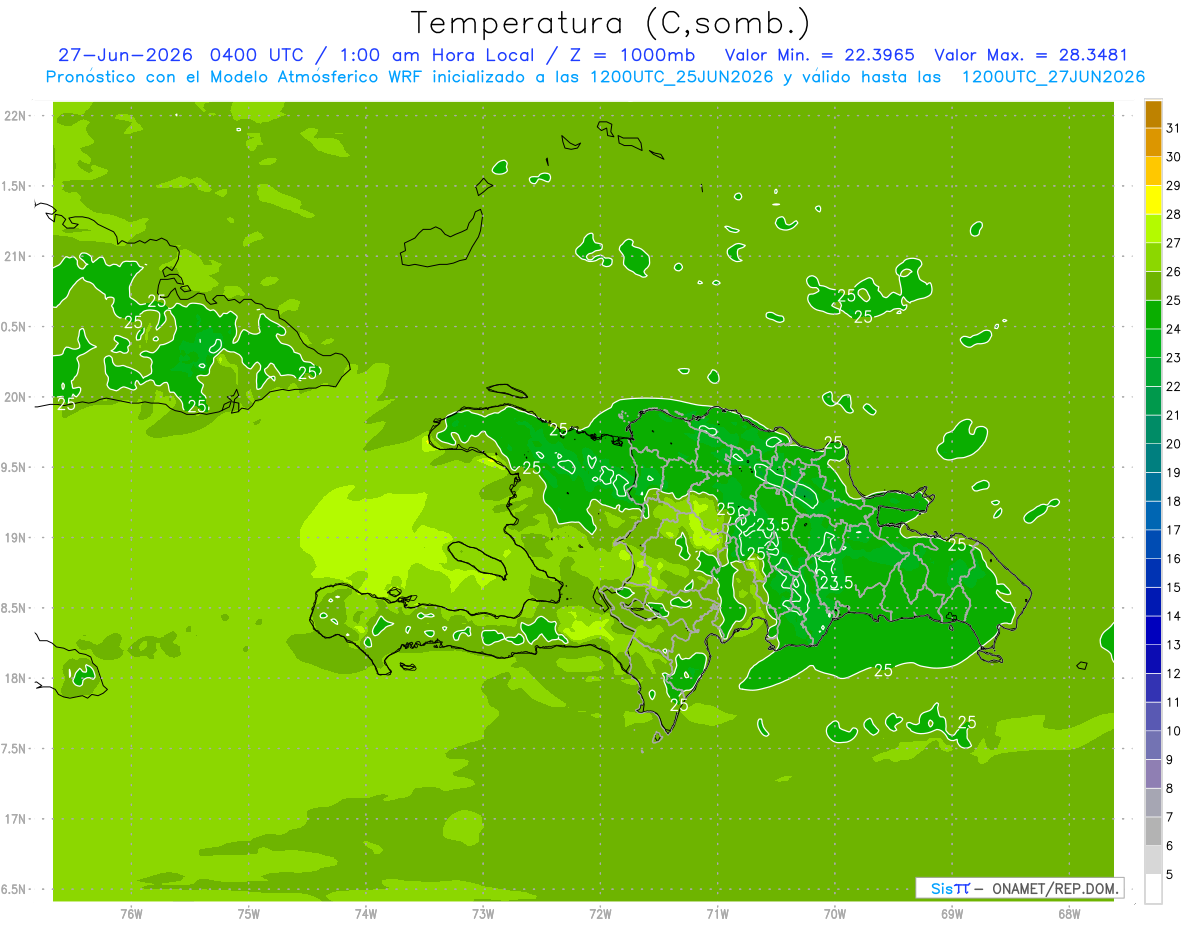Click the '72W' longitude label

pos(600,913)
